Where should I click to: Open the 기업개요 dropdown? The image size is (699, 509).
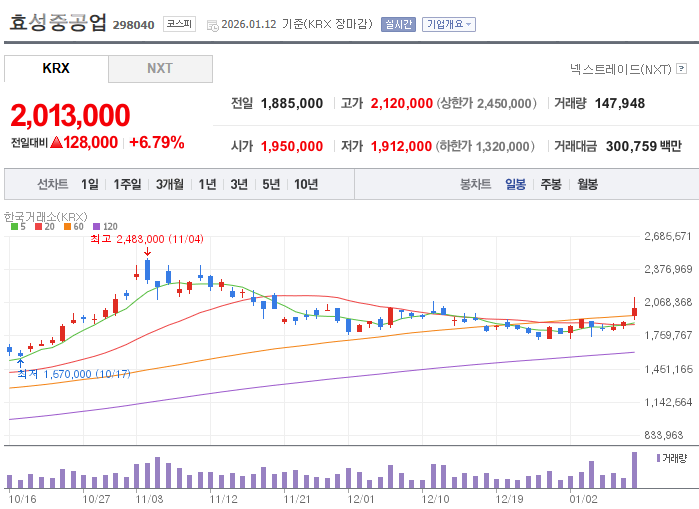click(x=449, y=25)
